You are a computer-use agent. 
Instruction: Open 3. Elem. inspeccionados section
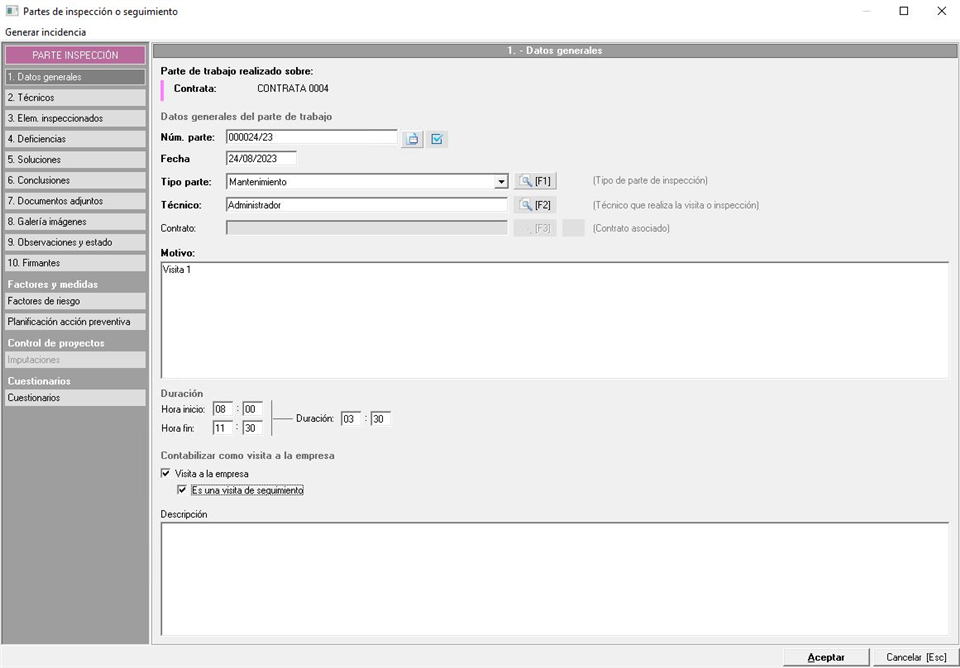click(75, 118)
